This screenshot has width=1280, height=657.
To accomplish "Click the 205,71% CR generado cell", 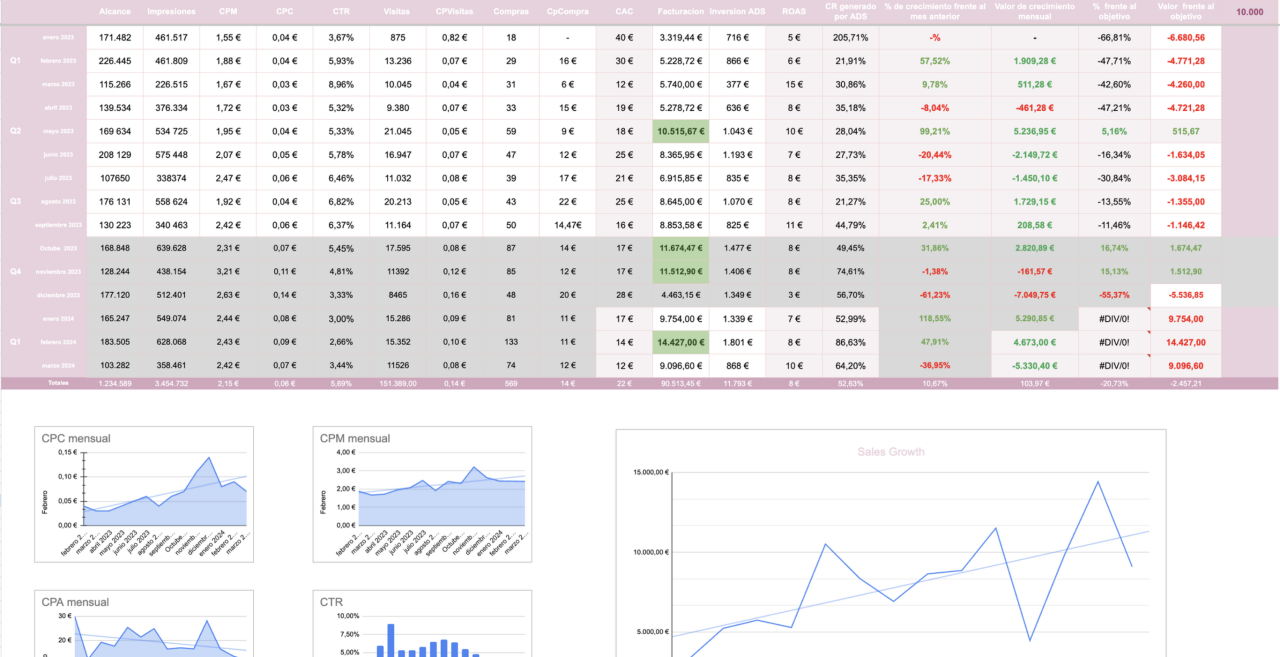I will [x=851, y=37].
